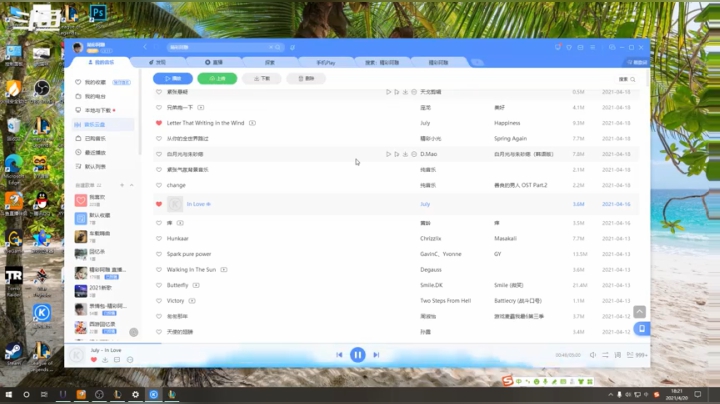Add a new playlist with plus icon
The image size is (720, 404).
(x=122, y=185)
